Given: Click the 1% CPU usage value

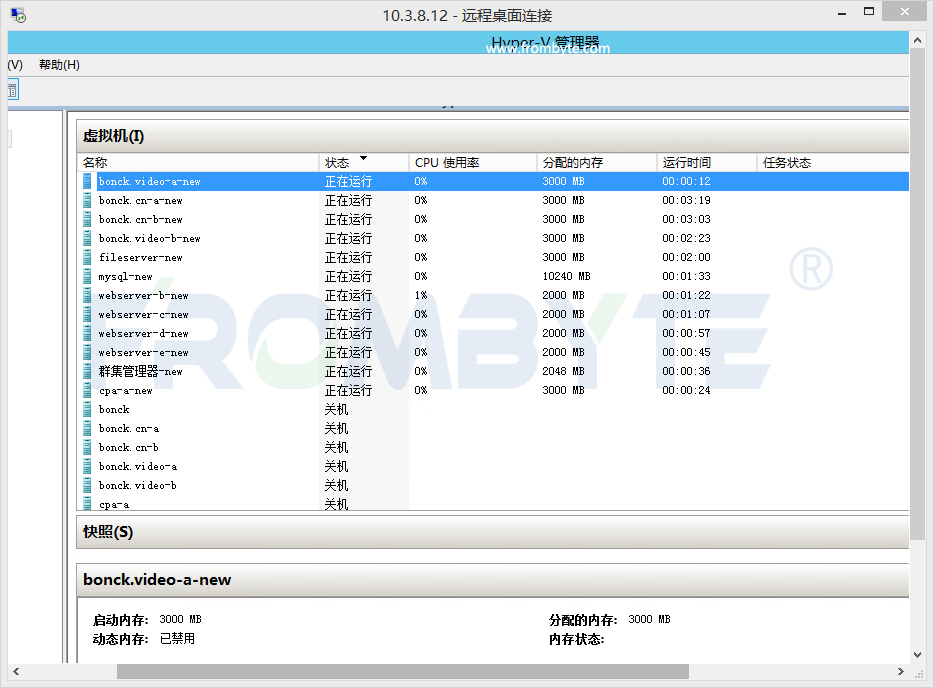Looking at the screenshot, I should pyautogui.click(x=421, y=295).
